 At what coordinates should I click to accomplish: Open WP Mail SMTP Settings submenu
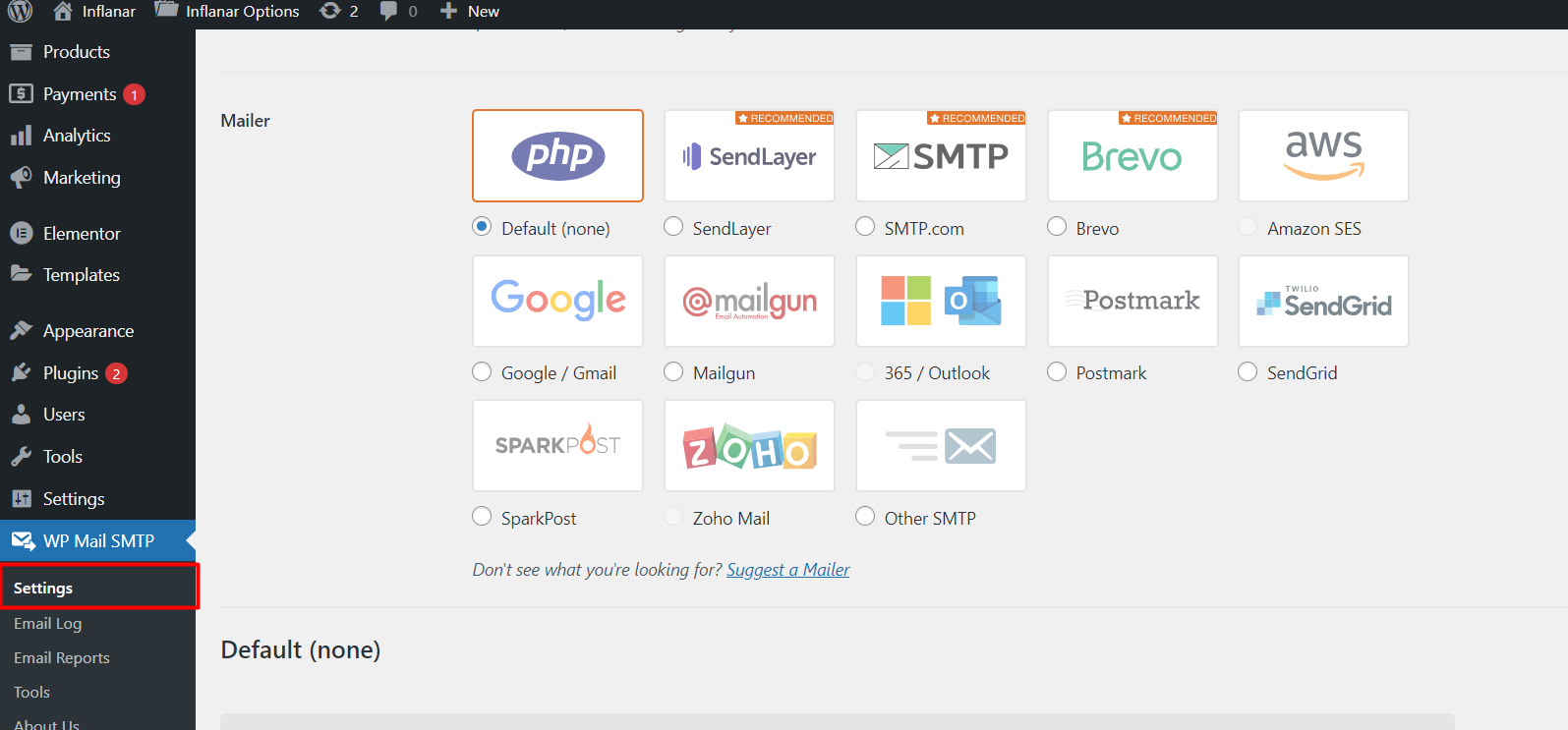(x=97, y=588)
